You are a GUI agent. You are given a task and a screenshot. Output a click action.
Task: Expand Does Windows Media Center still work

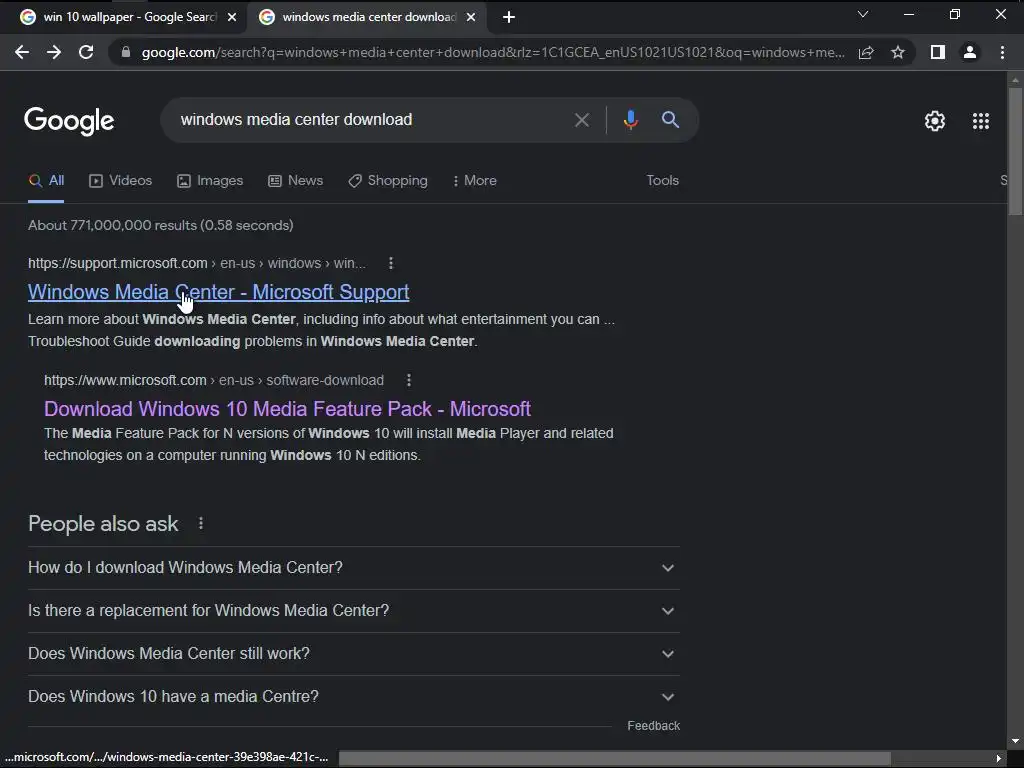tap(354, 654)
